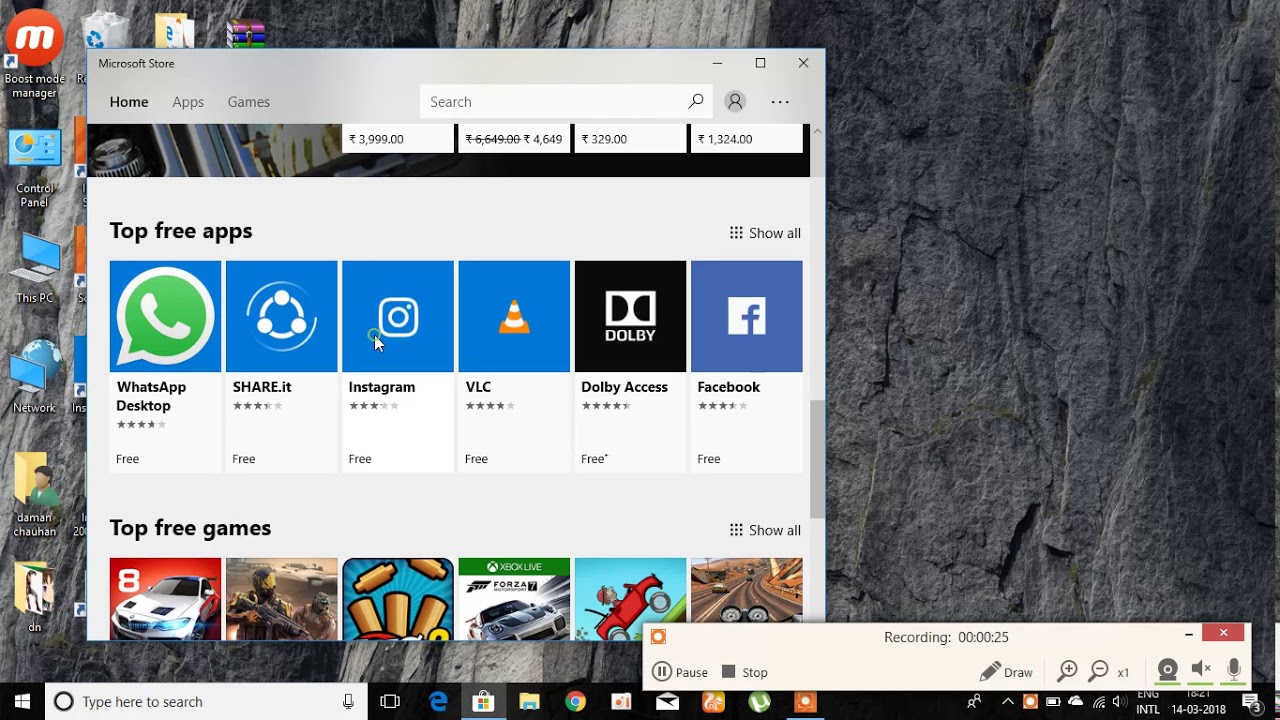This screenshot has height=720, width=1280.
Task: Open Google Chrome from the taskbar
Action: (x=575, y=702)
